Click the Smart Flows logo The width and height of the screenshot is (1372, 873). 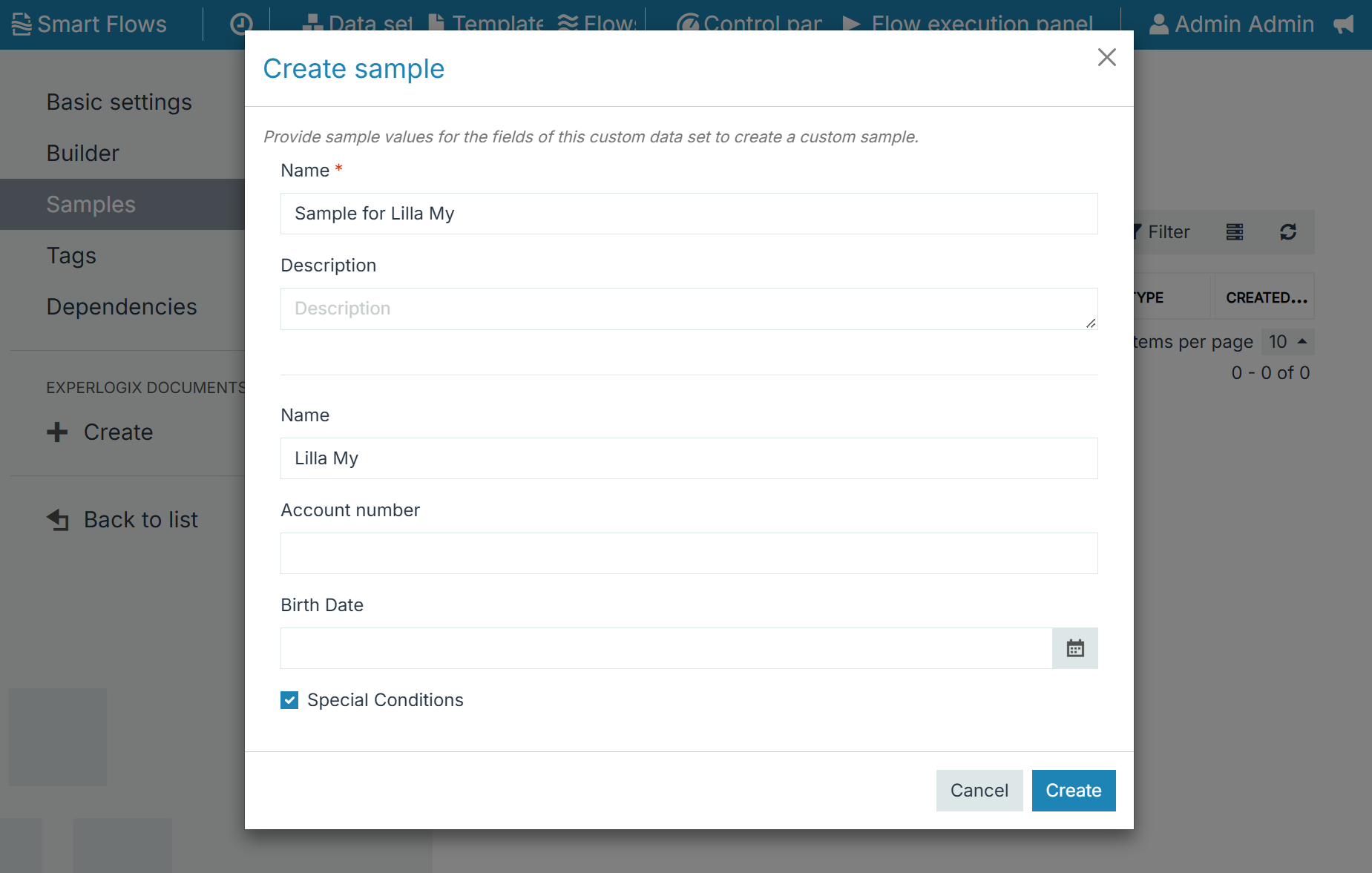pos(89,24)
